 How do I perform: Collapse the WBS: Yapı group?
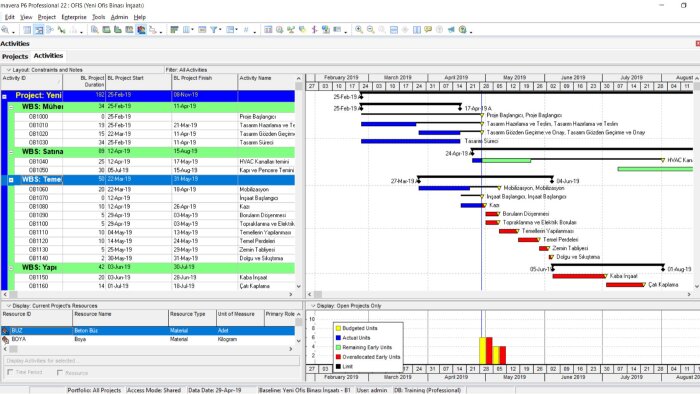coord(12,268)
